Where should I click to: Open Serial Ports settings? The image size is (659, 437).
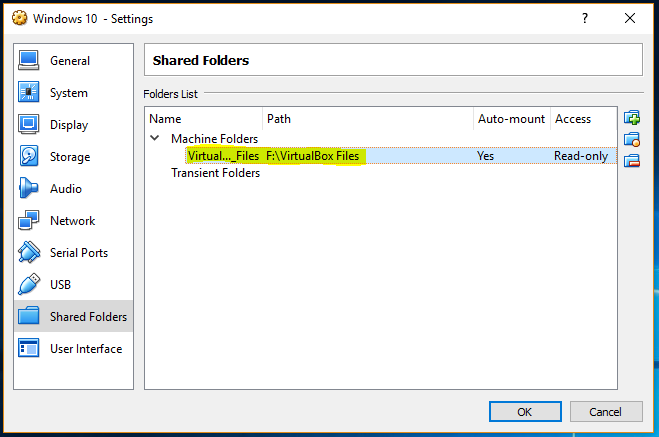79,253
